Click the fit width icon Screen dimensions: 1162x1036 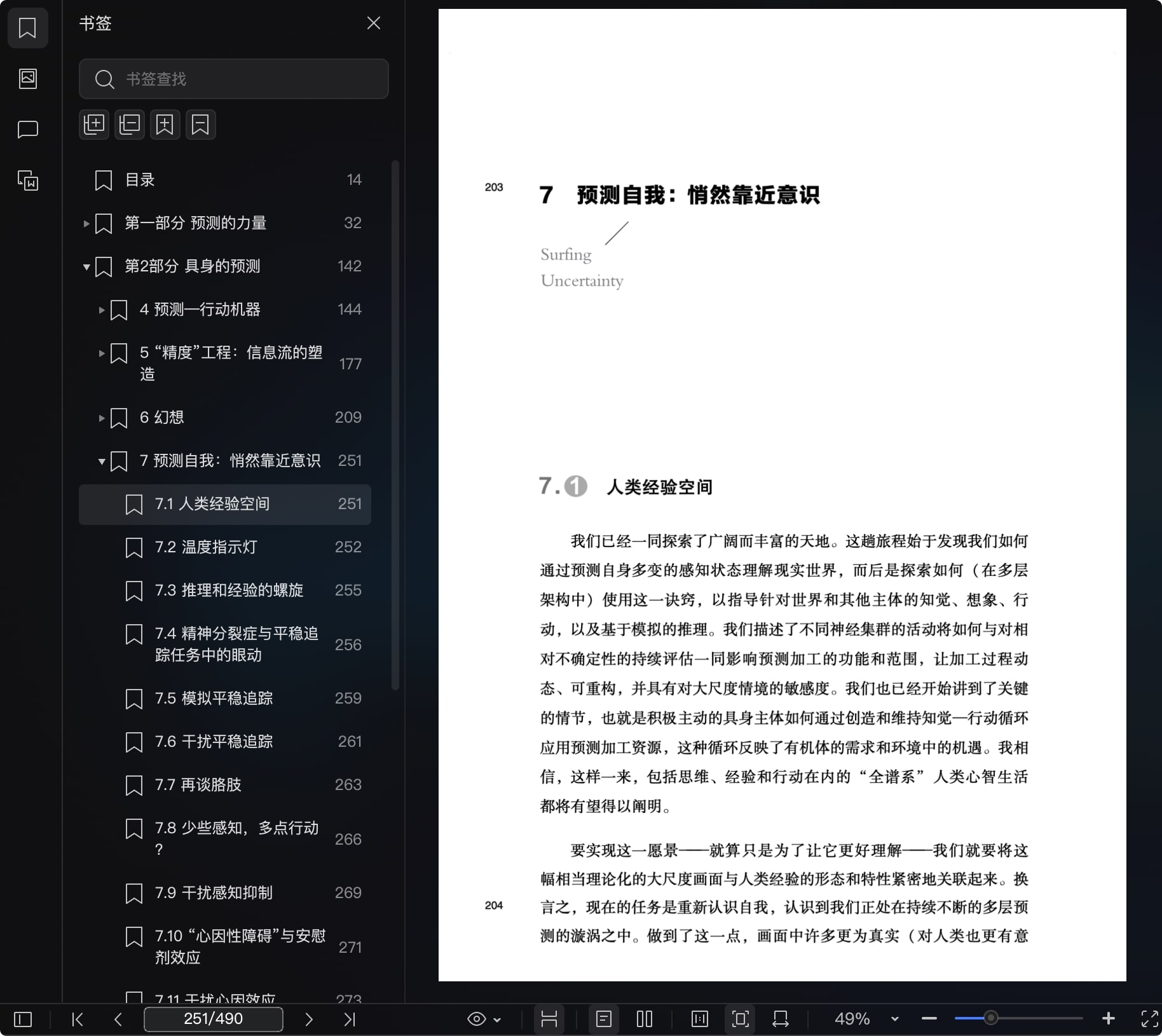tap(781, 1019)
